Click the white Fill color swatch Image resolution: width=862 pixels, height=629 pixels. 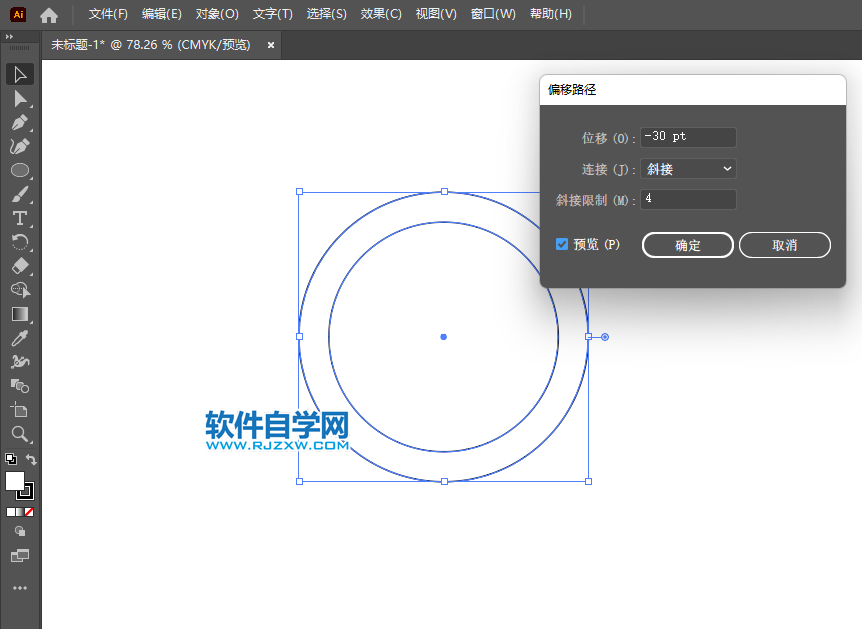coord(13,480)
